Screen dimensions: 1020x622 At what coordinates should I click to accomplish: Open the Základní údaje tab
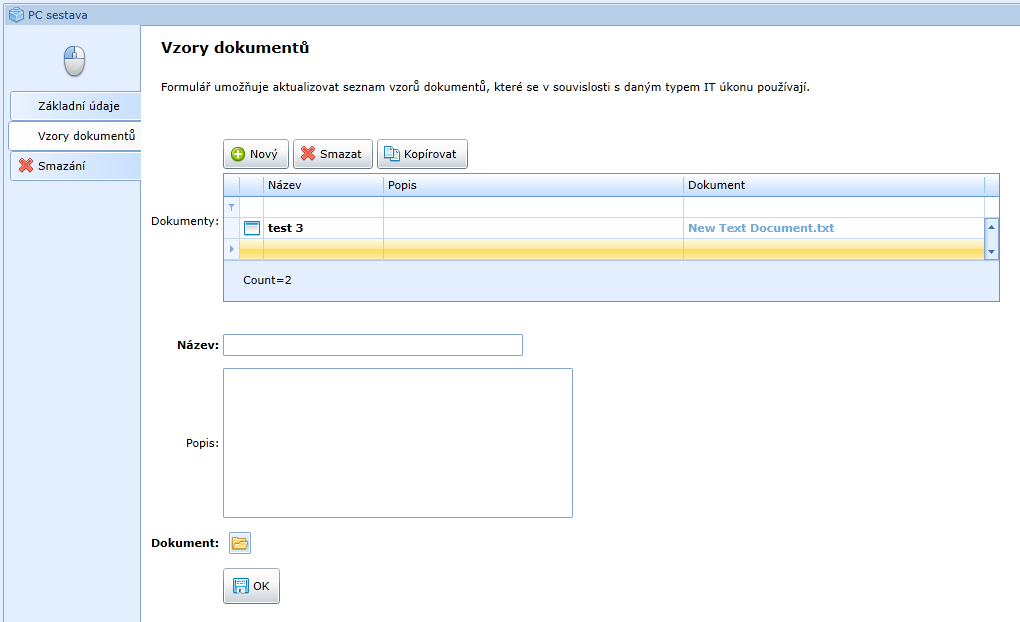(78, 105)
